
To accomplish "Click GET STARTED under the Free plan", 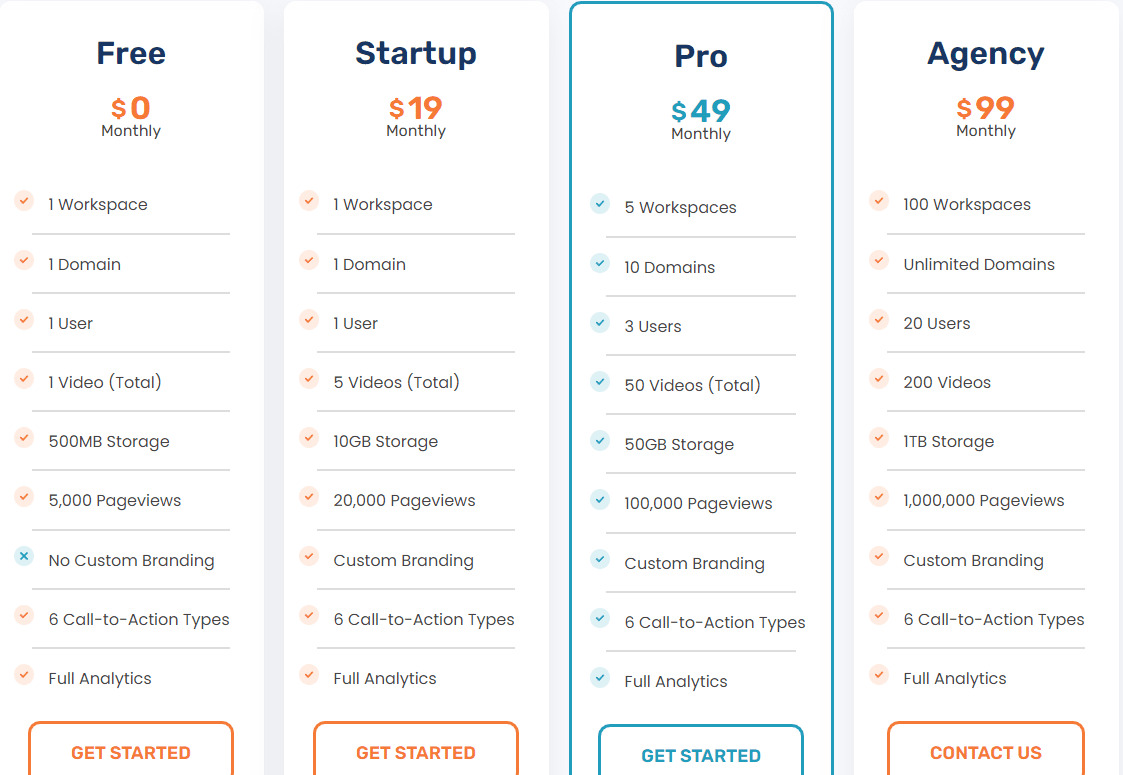I will pos(131,752).
